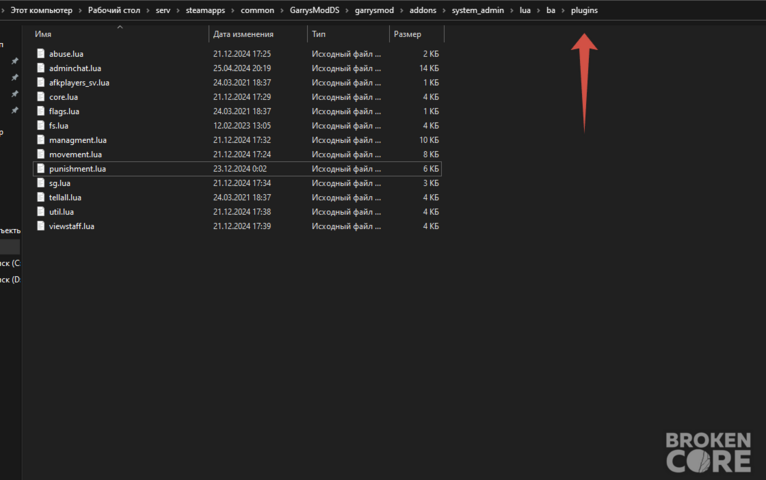
Task: Select the movement.lua file name
Action: click(75, 154)
